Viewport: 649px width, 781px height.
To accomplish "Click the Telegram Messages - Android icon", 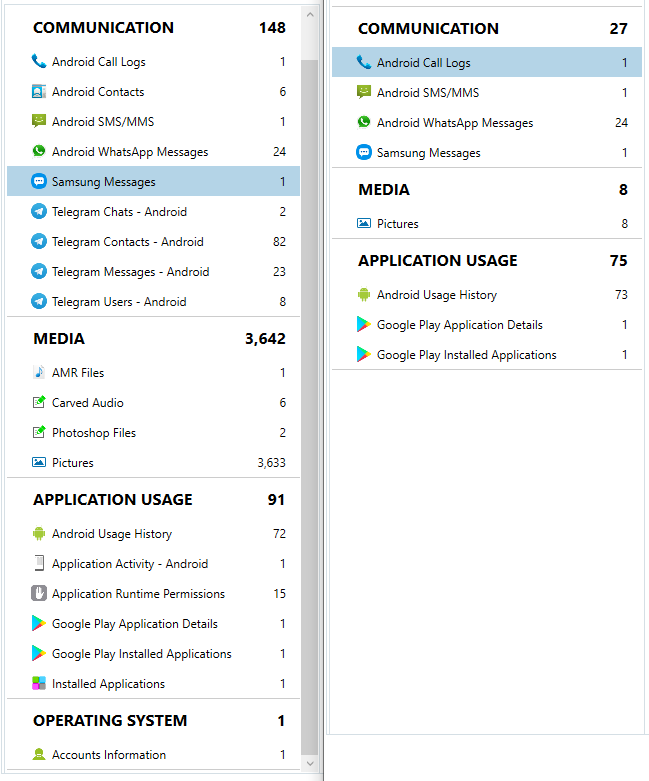I will tap(39, 271).
